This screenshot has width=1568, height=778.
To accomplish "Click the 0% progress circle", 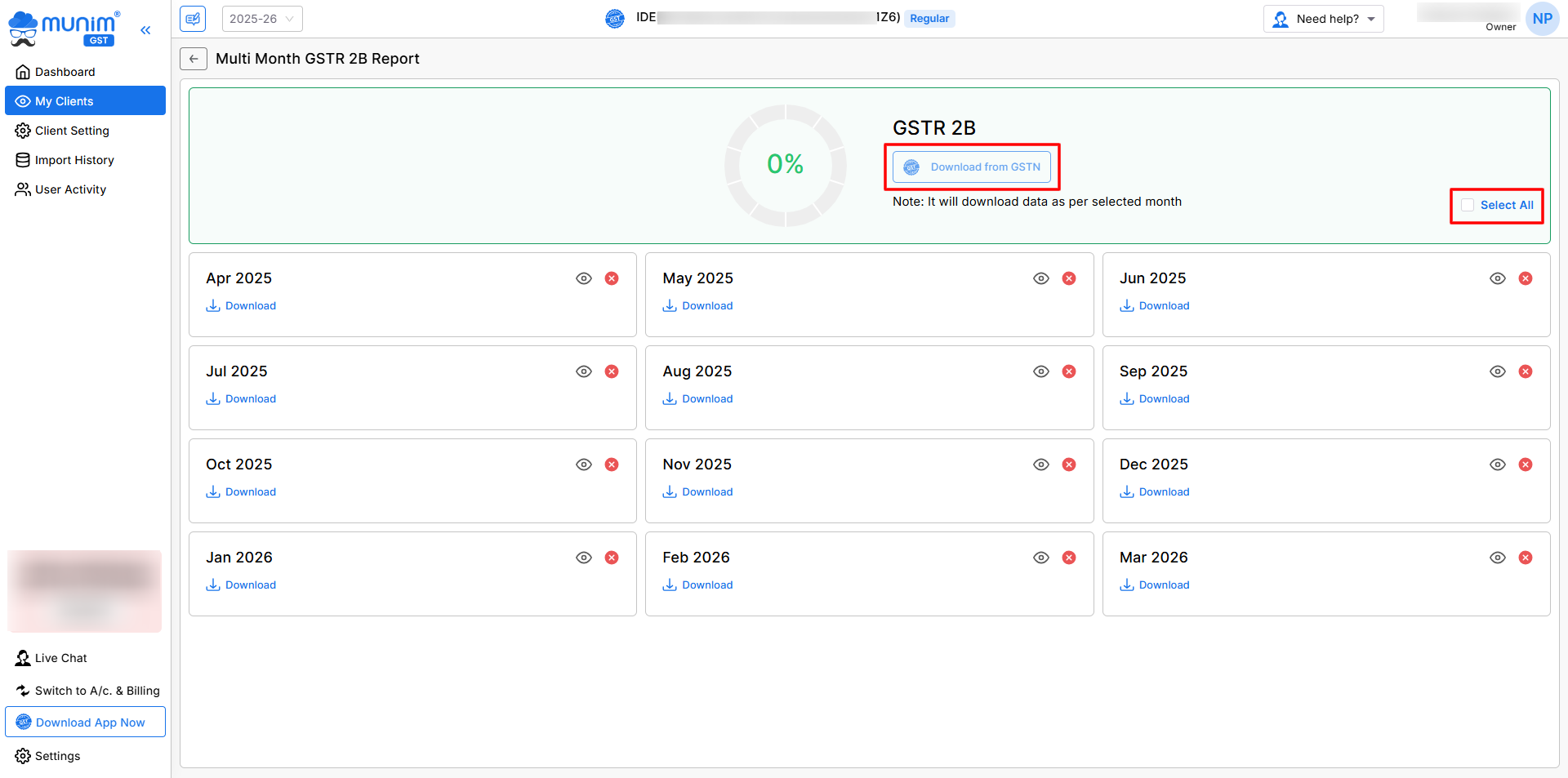I will click(x=785, y=165).
